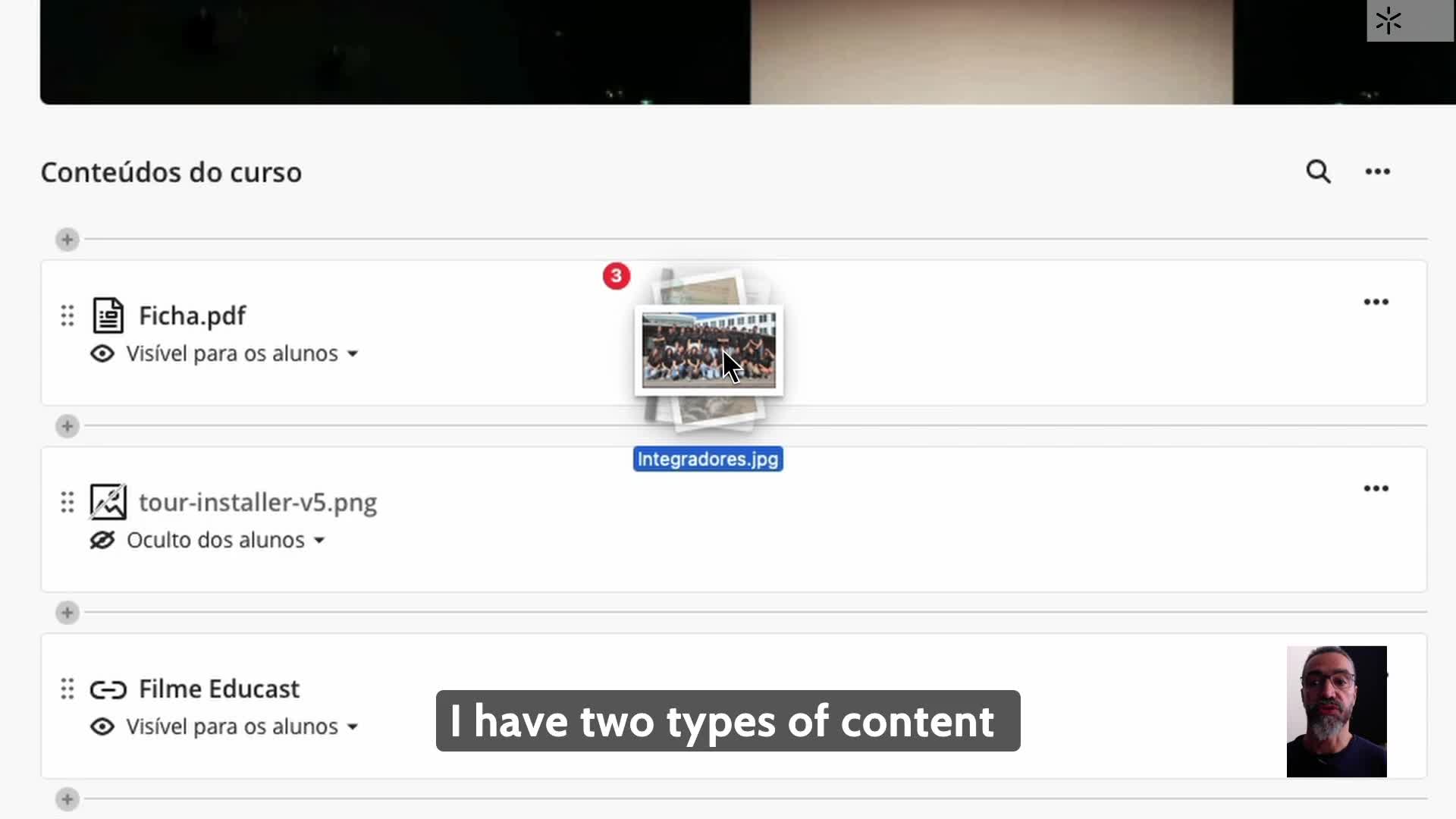Open the Ficha.pdf document link
The width and height of the screenshot is (1456, 819).
(x=192, y=315)
